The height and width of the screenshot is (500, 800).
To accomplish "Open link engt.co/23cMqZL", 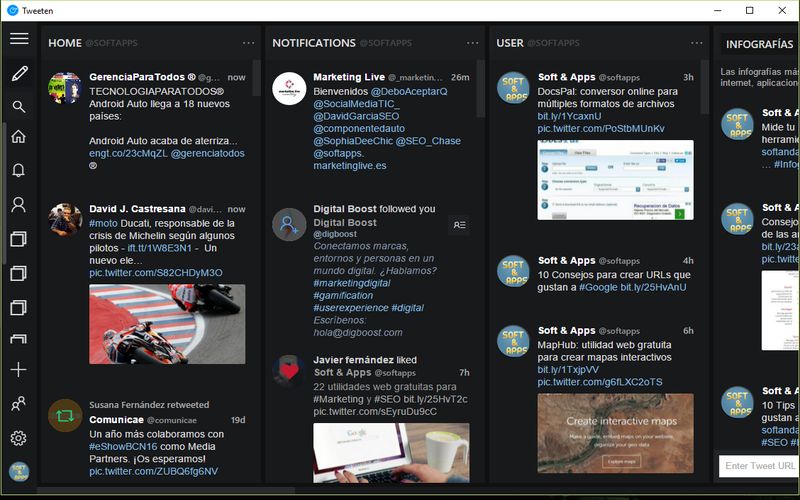I will (128, 153).
